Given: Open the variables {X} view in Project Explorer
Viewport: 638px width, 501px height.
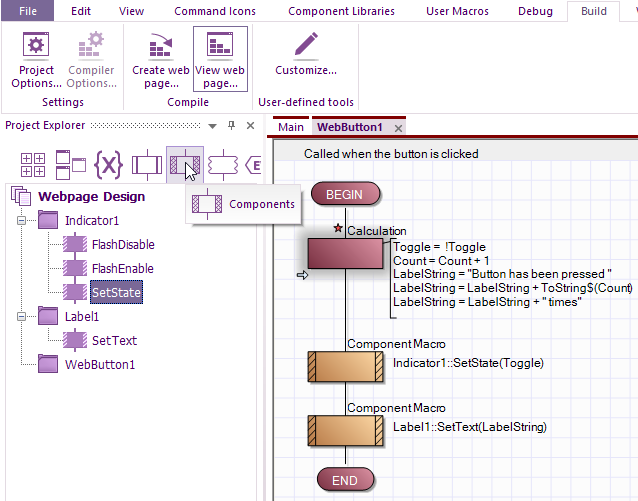Looking at the screenshot, I should click(109, 165).
